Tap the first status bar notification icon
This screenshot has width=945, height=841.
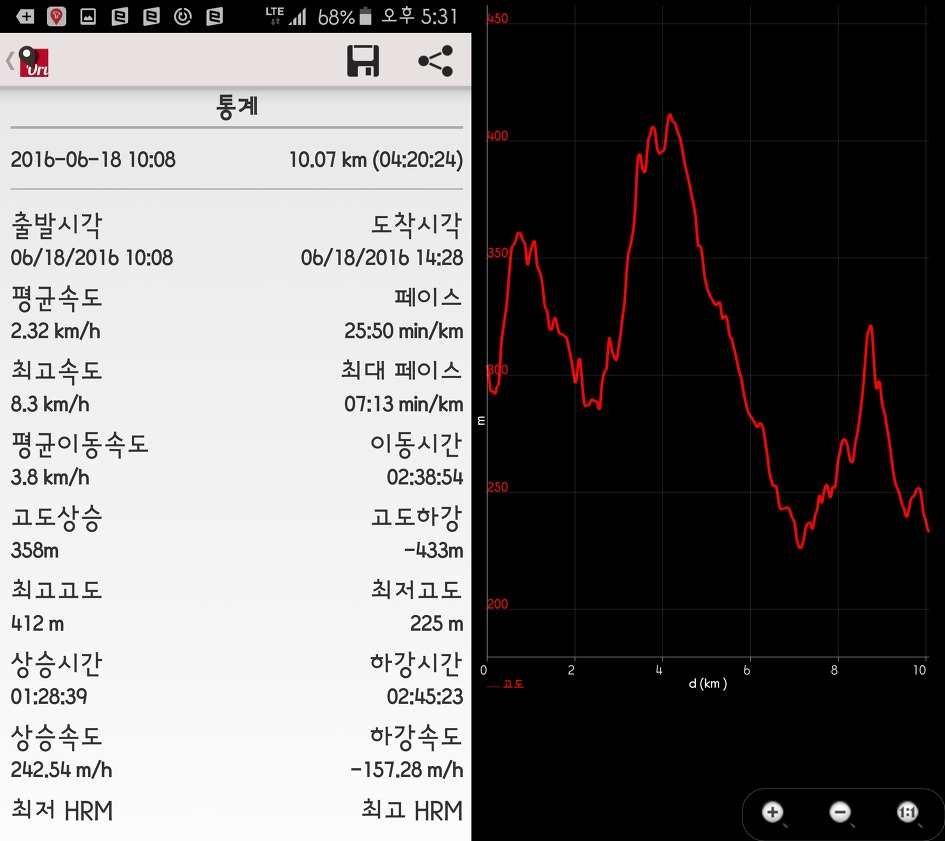click(x=25, y=16)
